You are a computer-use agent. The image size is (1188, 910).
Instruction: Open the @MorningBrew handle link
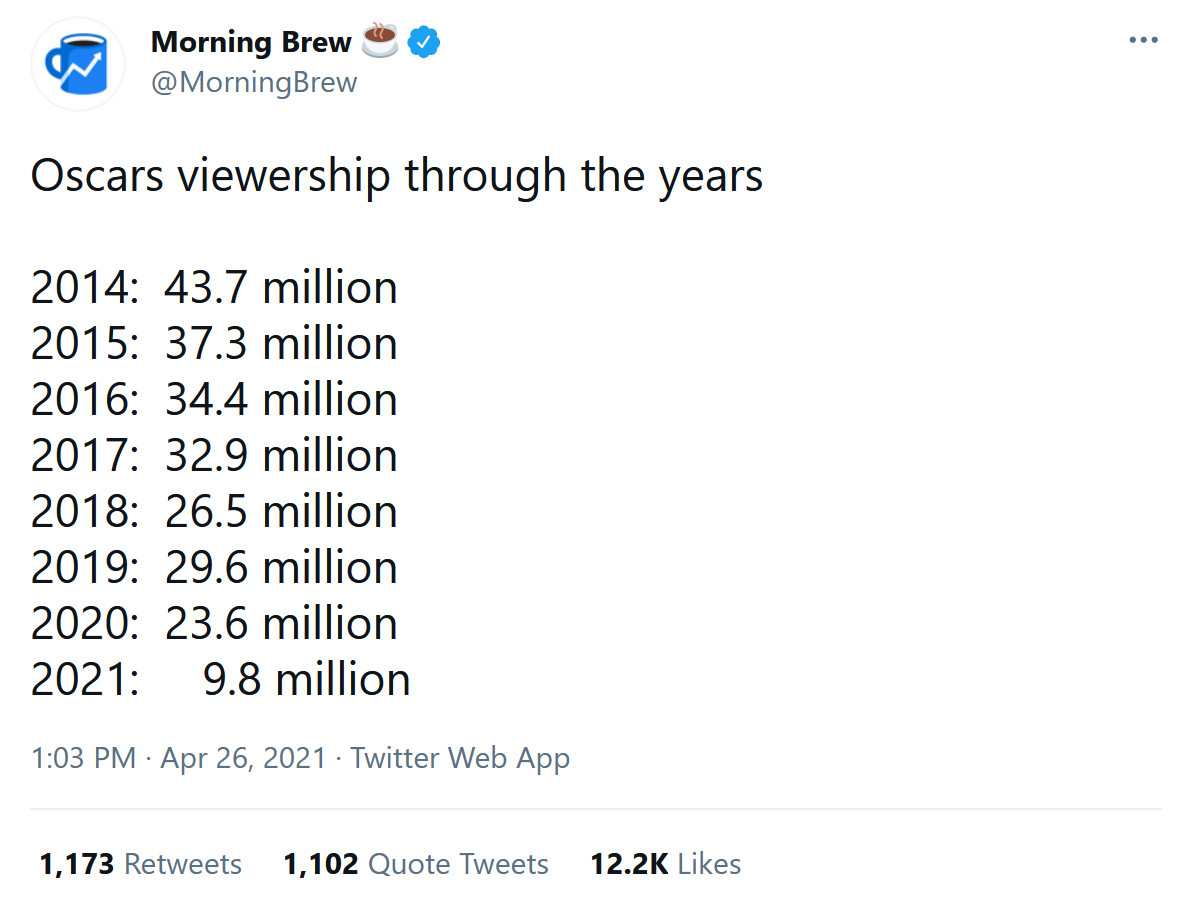(253, 82)
